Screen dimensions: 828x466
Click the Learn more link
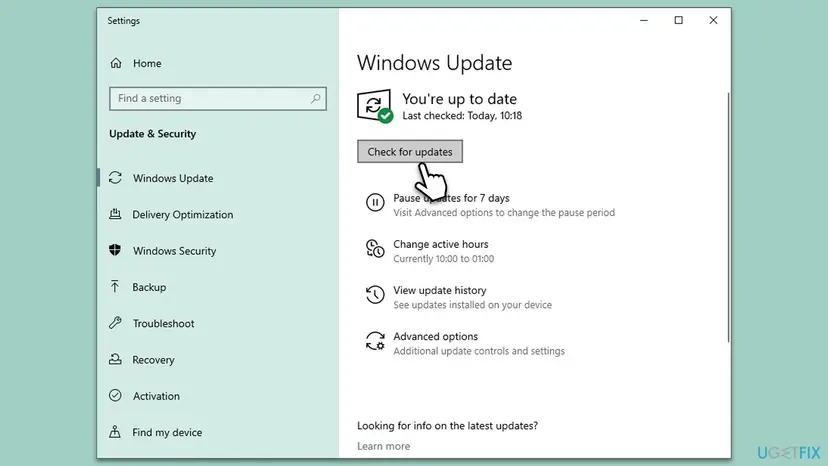tap(383, 446)
